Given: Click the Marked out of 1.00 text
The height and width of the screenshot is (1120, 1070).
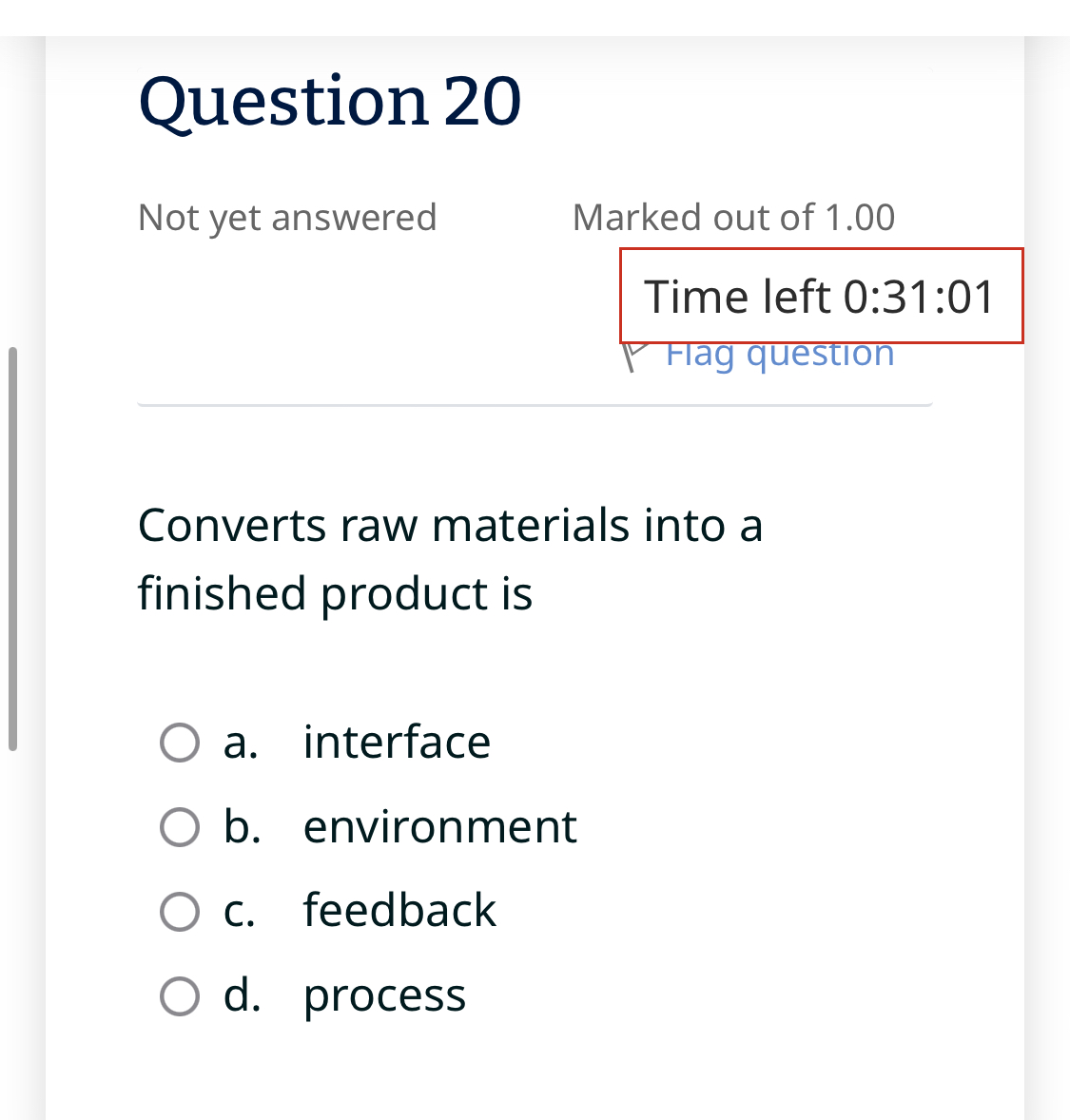Looking at the screenshot, I should click(732, 218).
